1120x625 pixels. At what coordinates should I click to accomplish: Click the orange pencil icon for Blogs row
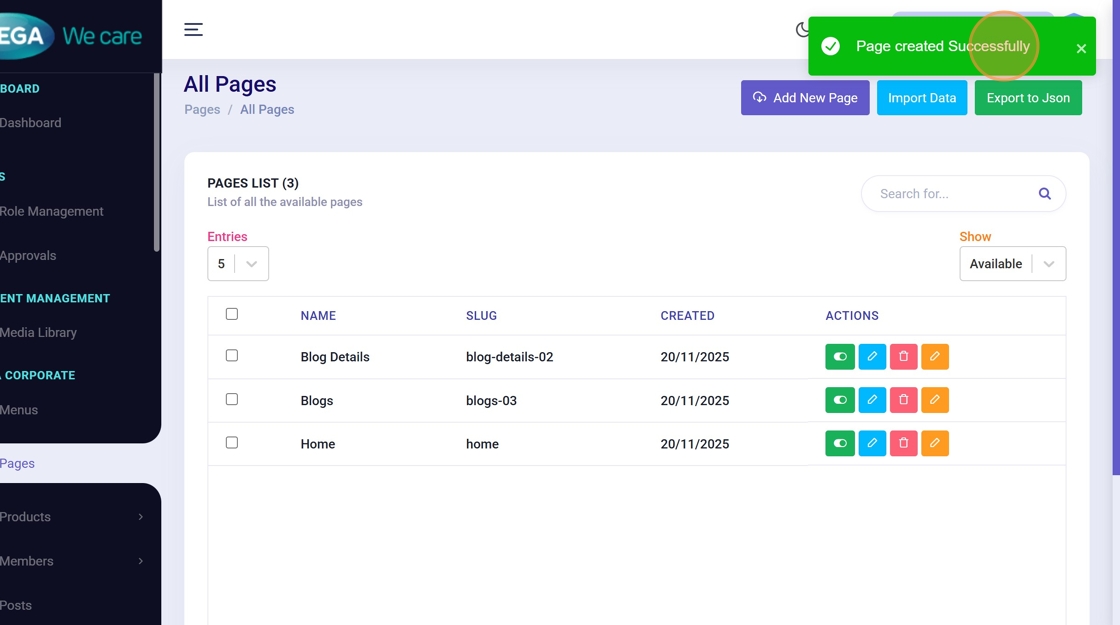point(934,400)
